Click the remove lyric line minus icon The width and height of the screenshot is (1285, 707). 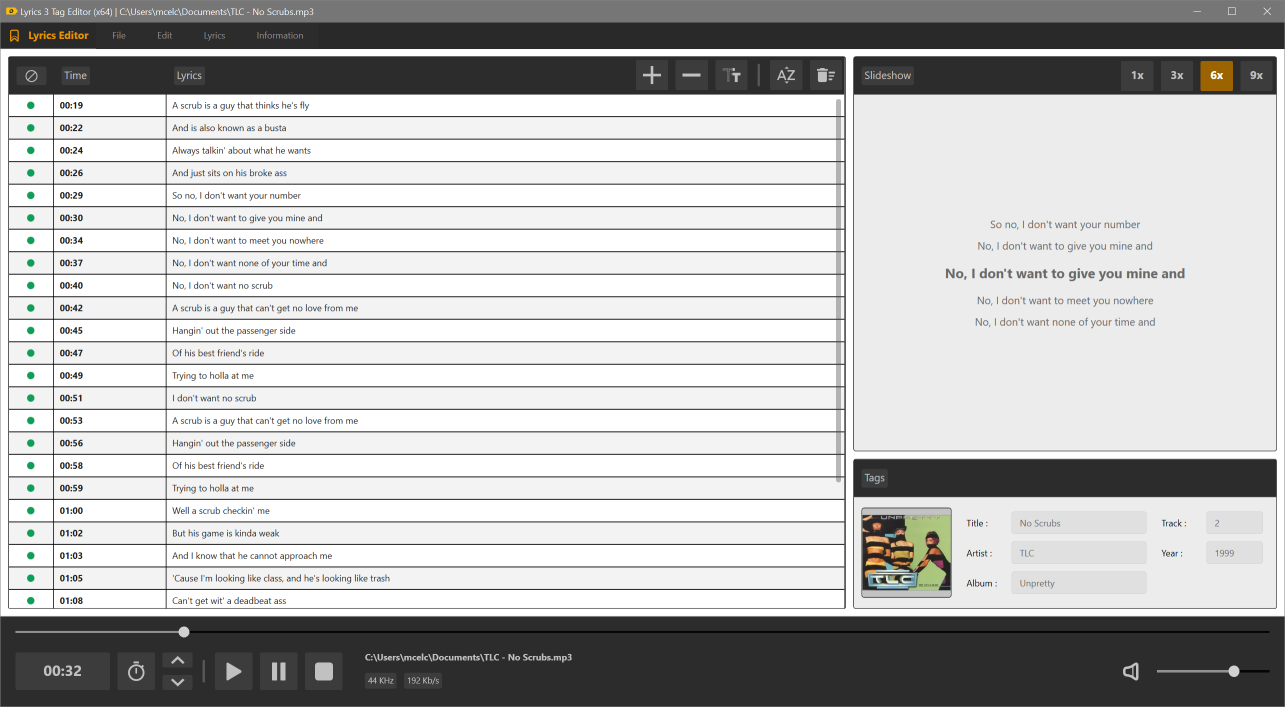point(691,75)
